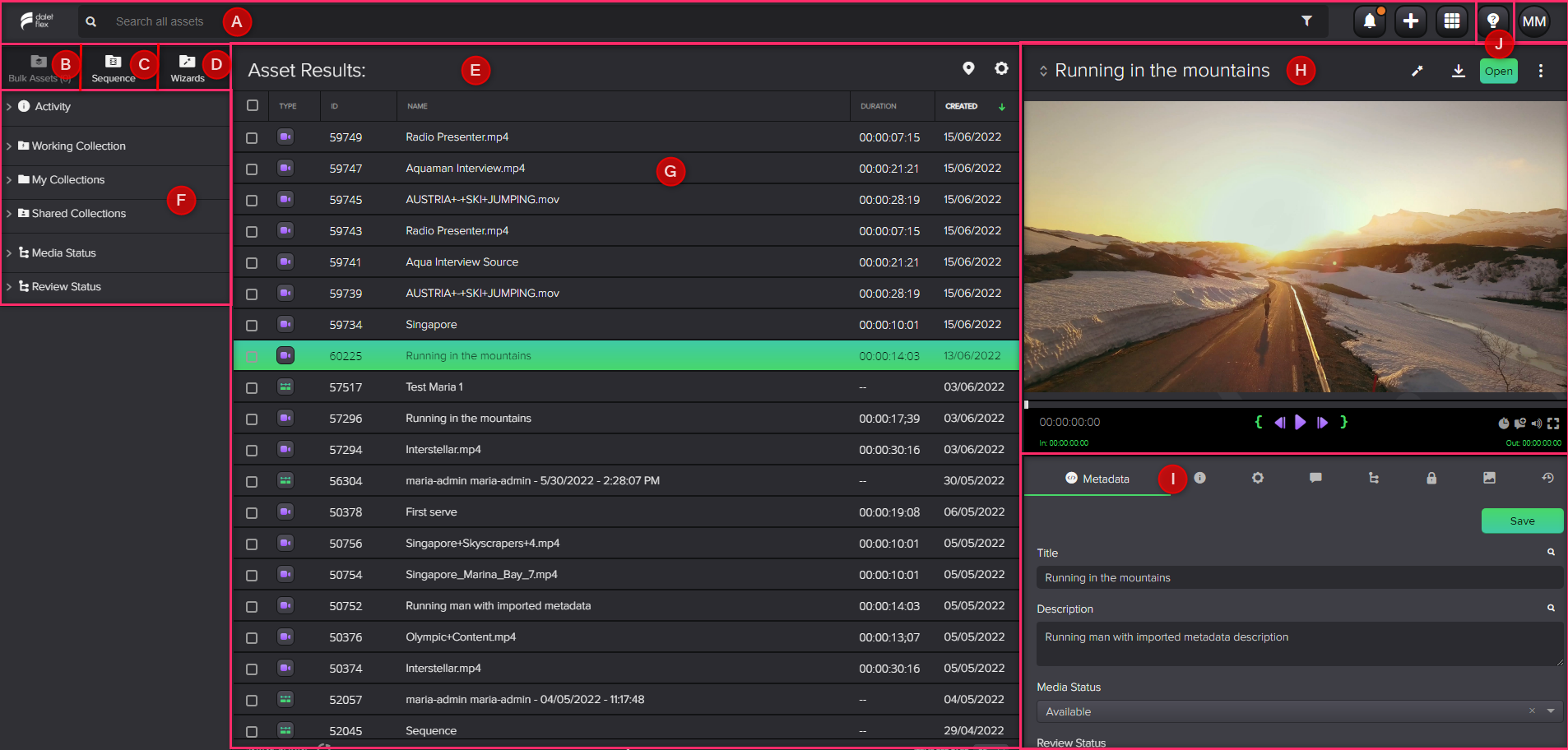Click the Save button for metadata
1568x750 pixels.
point(1521,521)
